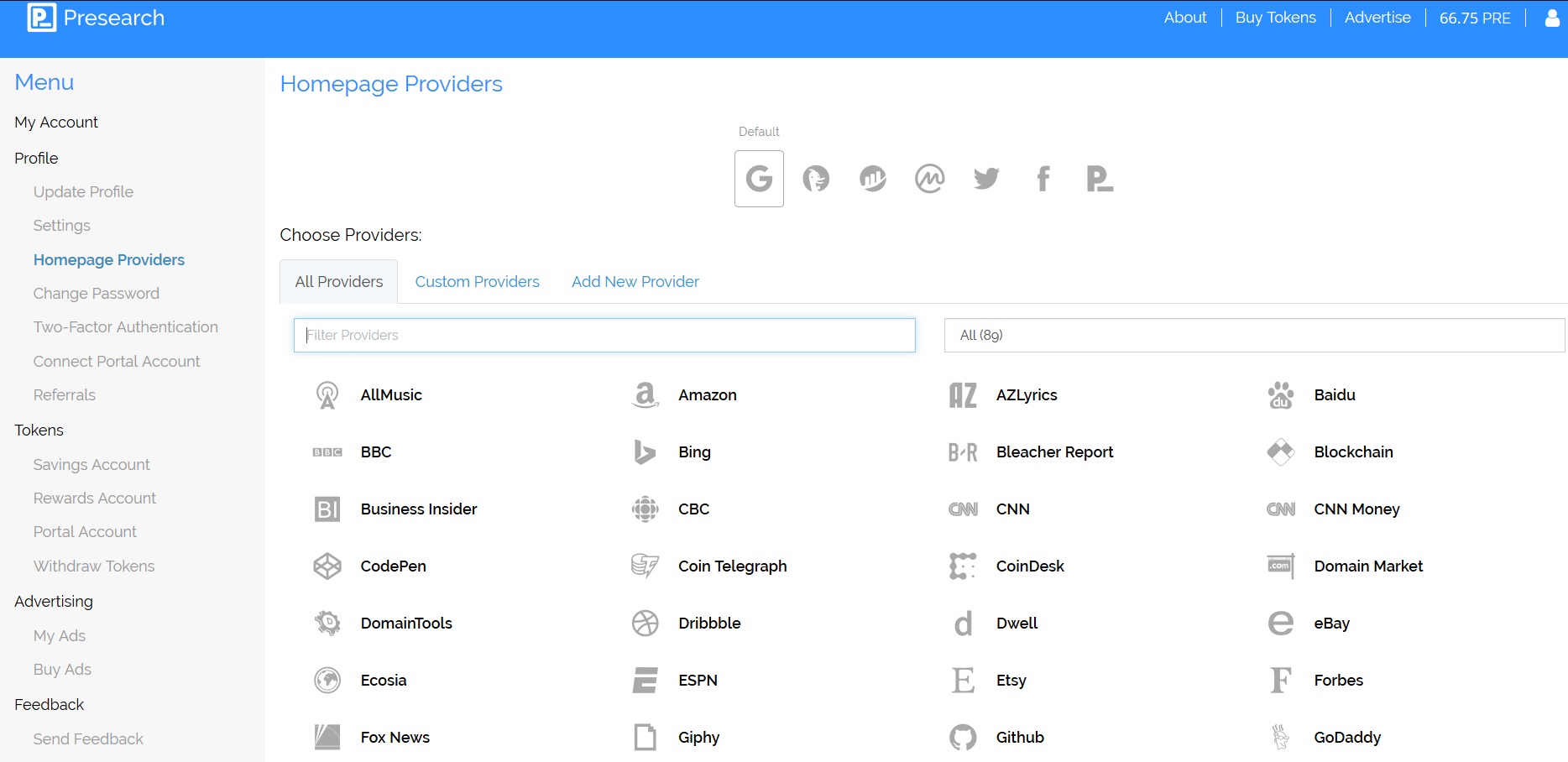Go to Withdraw Tokens in the menu

[94, 566]
